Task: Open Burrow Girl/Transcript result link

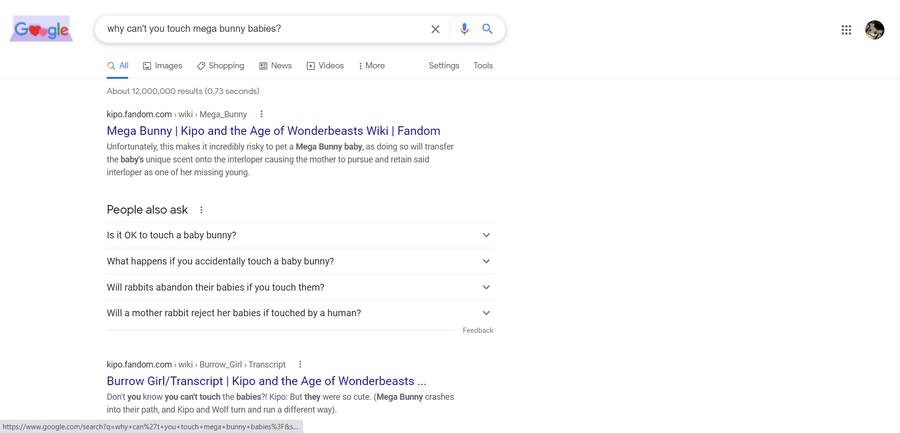Action: point(266,381)
